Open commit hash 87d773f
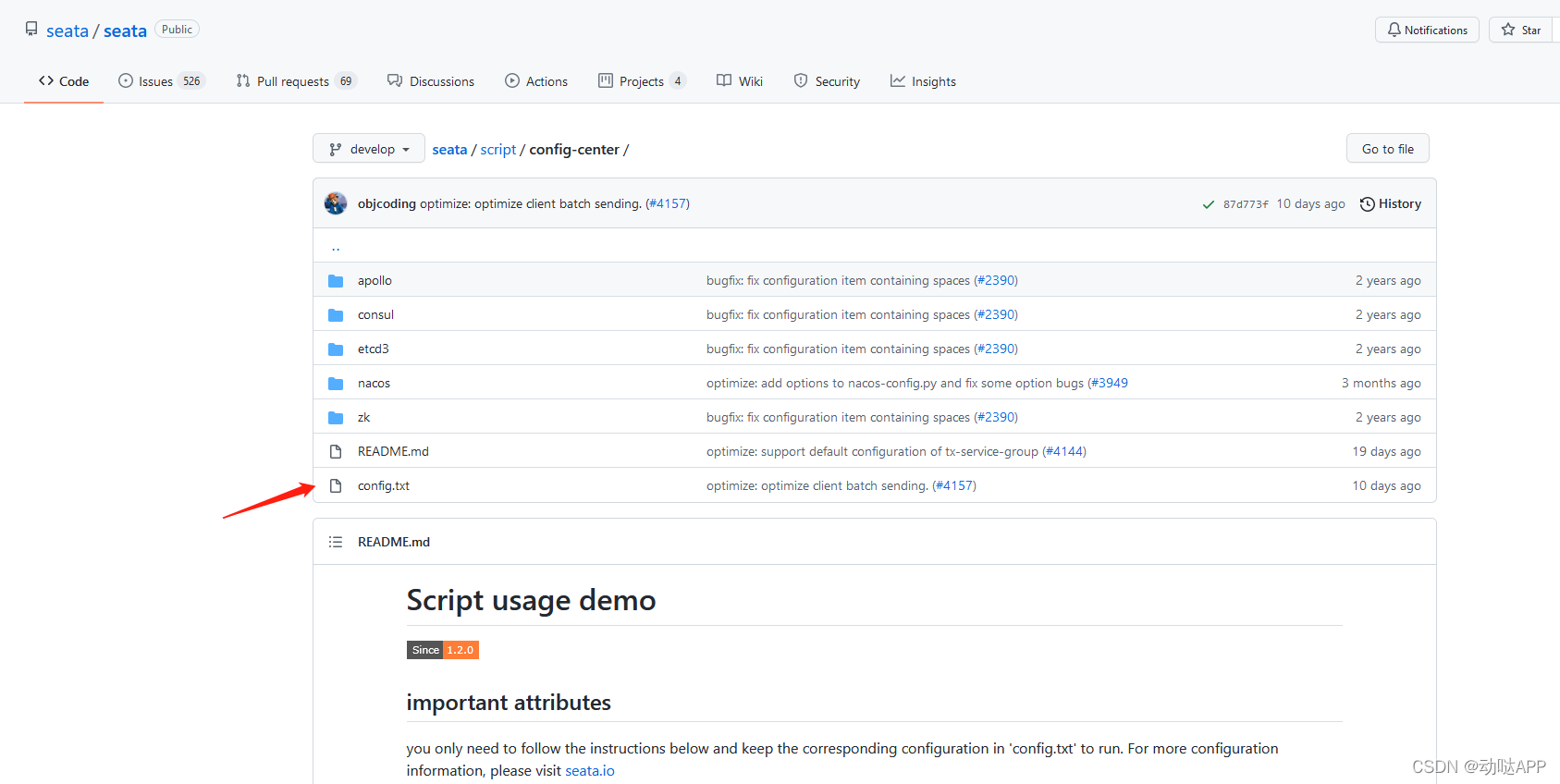 [1246, 204]
